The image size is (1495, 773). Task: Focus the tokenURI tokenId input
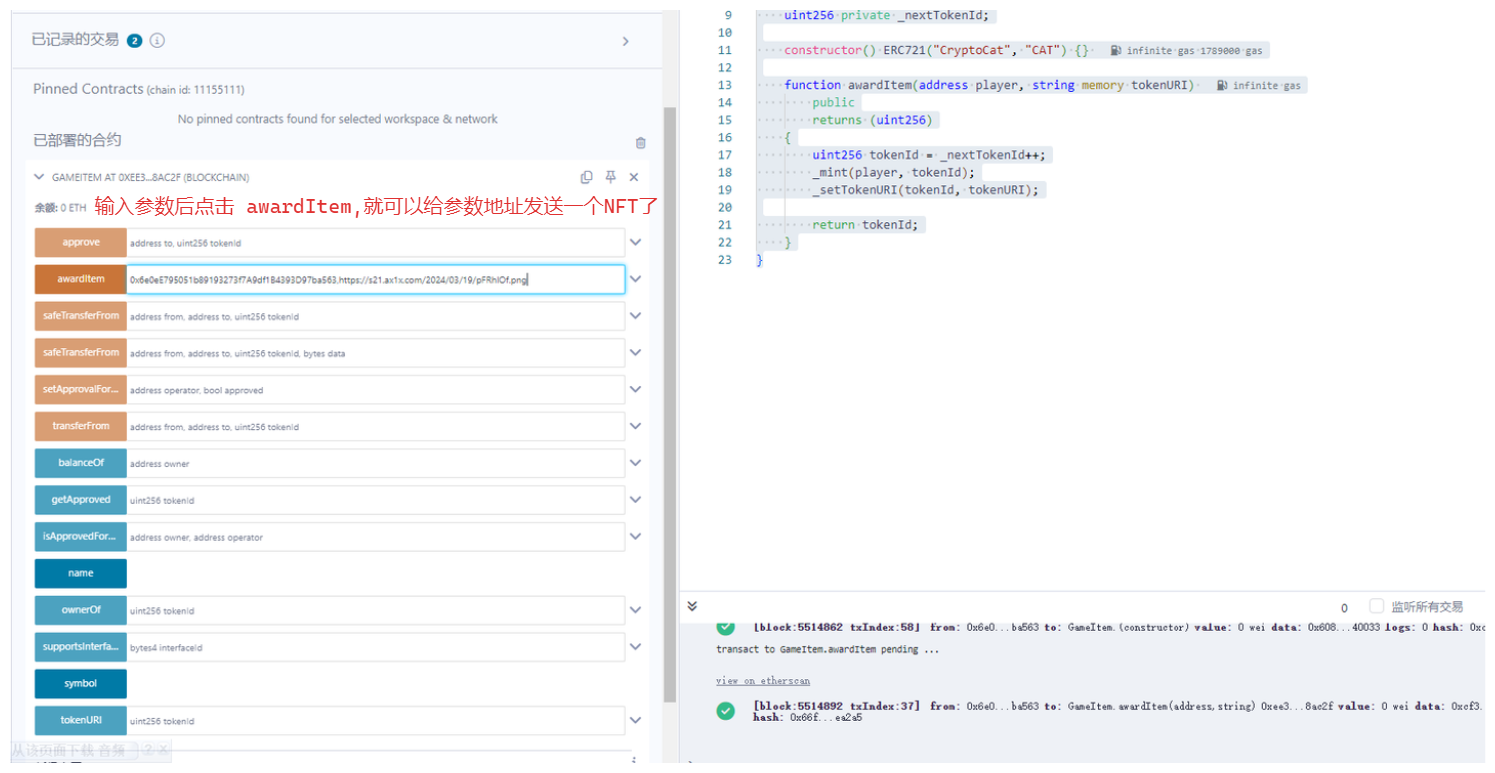pos(376,720)
